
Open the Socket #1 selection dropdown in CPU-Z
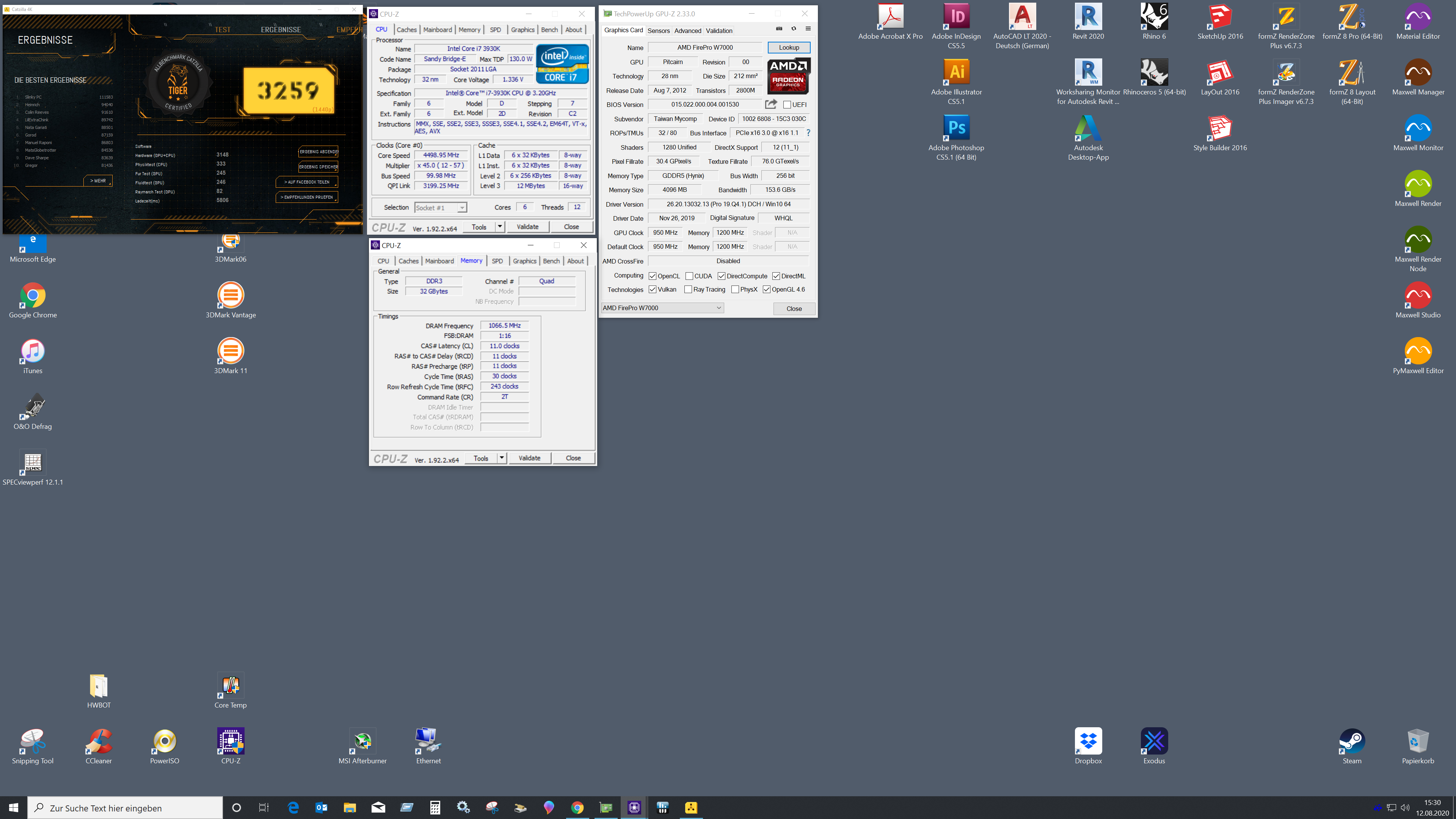point(440,207)
